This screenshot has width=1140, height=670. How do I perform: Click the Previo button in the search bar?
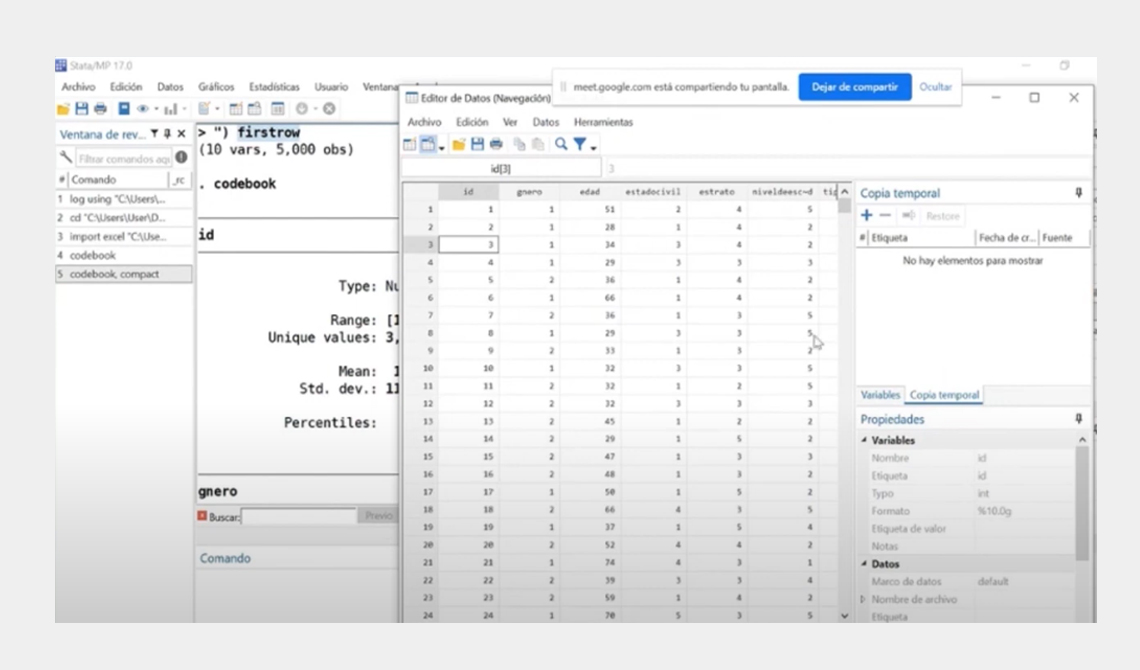point(378,515)
